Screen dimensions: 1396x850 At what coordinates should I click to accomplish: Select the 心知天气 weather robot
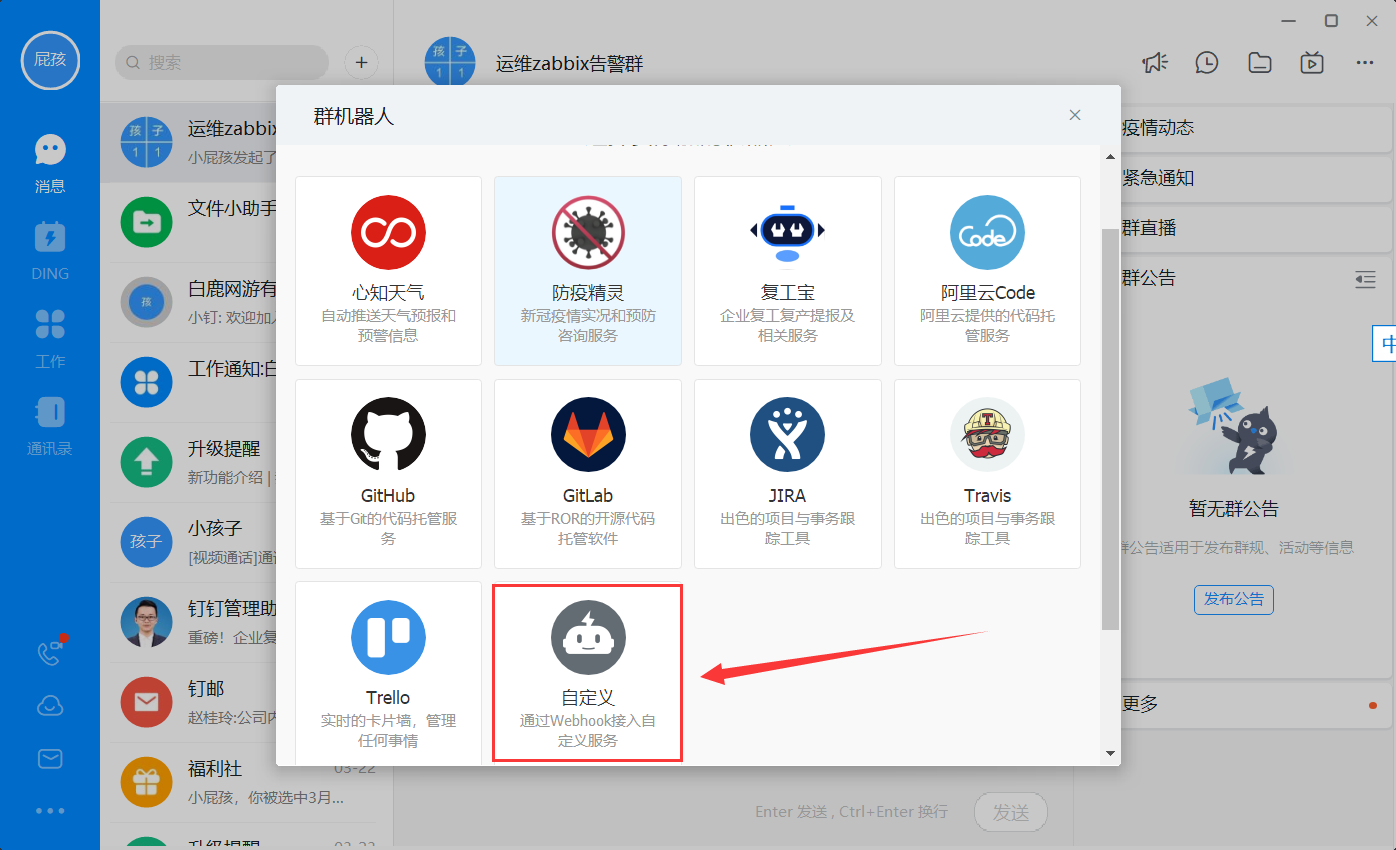click(388, 271)
